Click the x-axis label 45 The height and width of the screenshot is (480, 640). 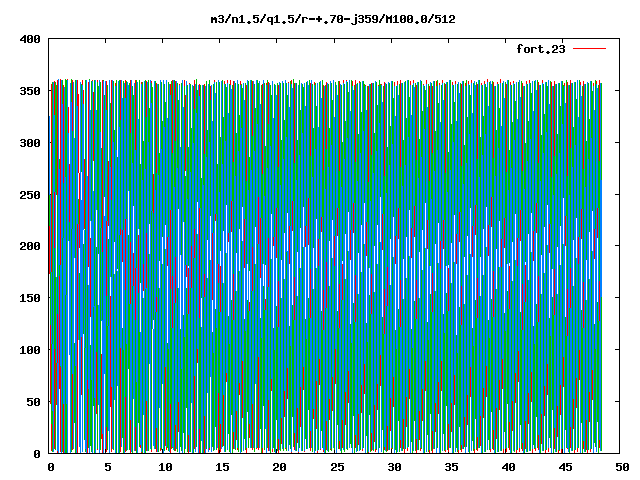[565, 467]
